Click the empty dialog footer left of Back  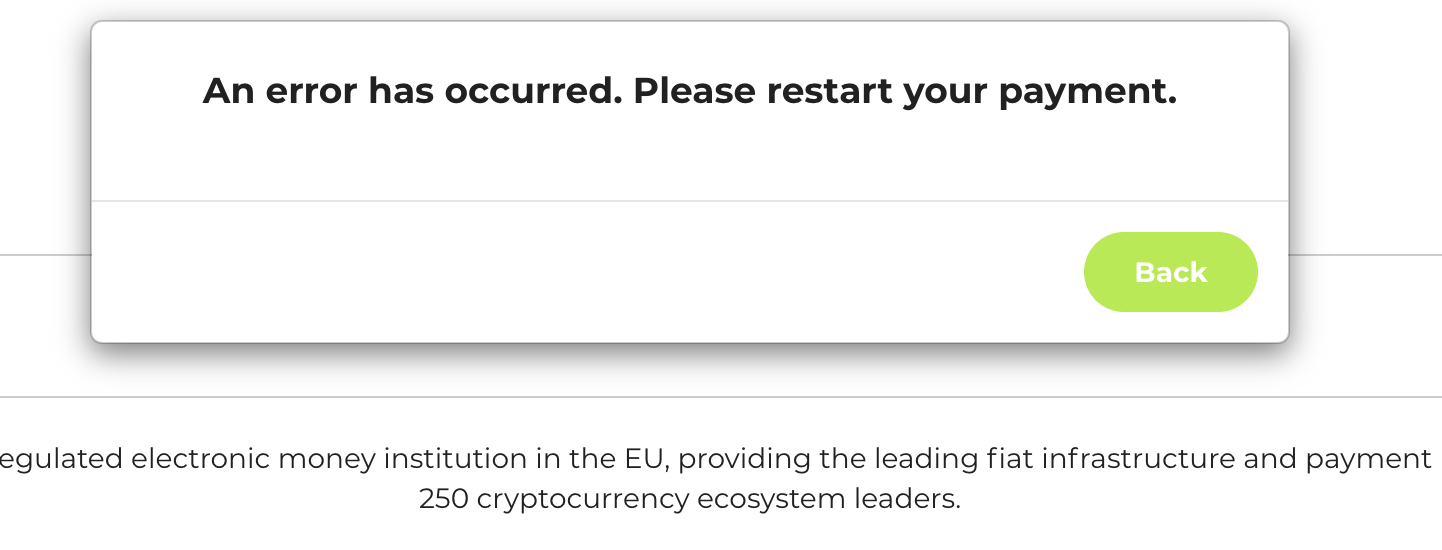580,272
